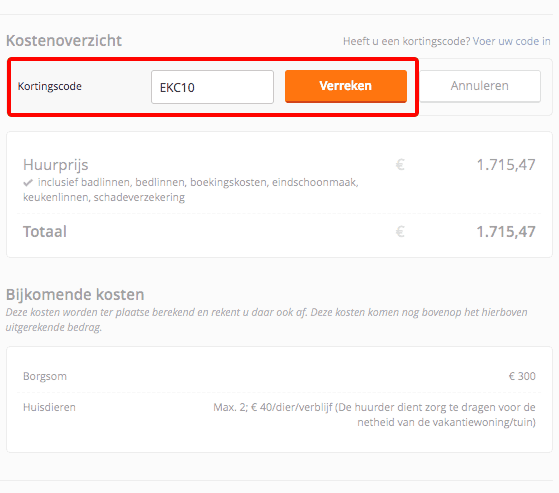
Task: Click the Totaal label
Action: [45, 232]
